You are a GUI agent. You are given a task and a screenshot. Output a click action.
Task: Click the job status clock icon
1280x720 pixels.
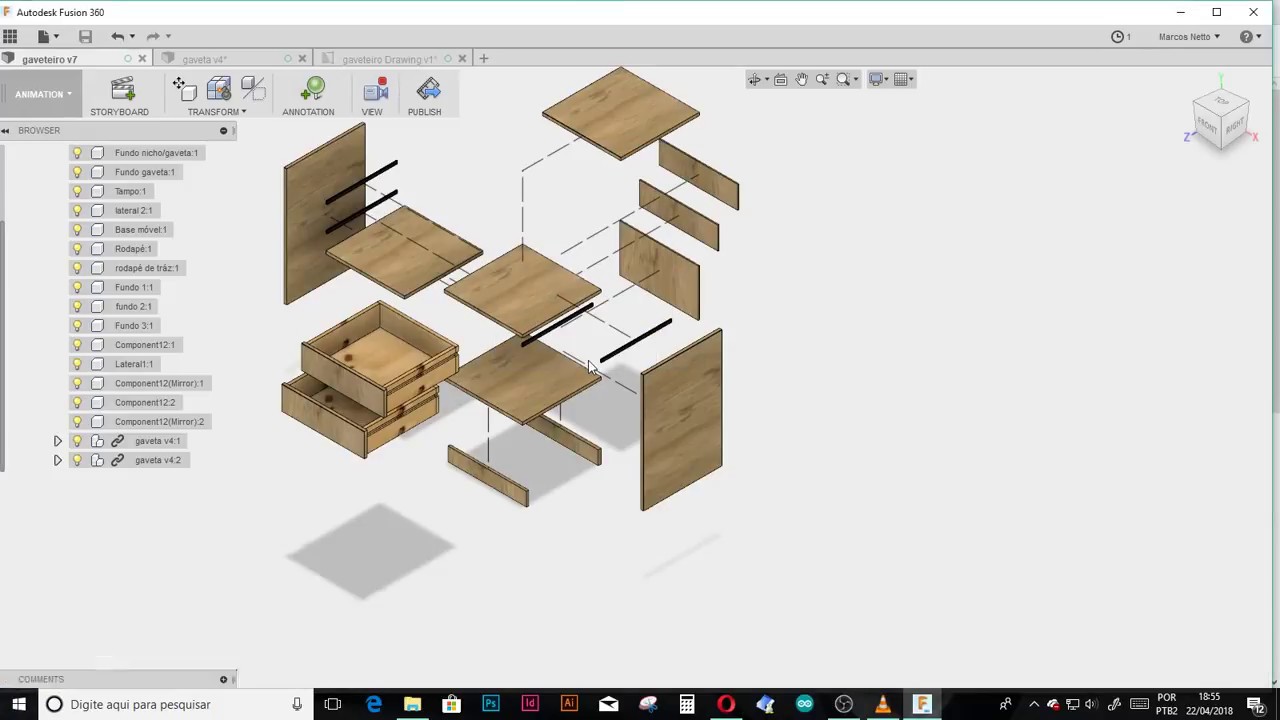1118,37
